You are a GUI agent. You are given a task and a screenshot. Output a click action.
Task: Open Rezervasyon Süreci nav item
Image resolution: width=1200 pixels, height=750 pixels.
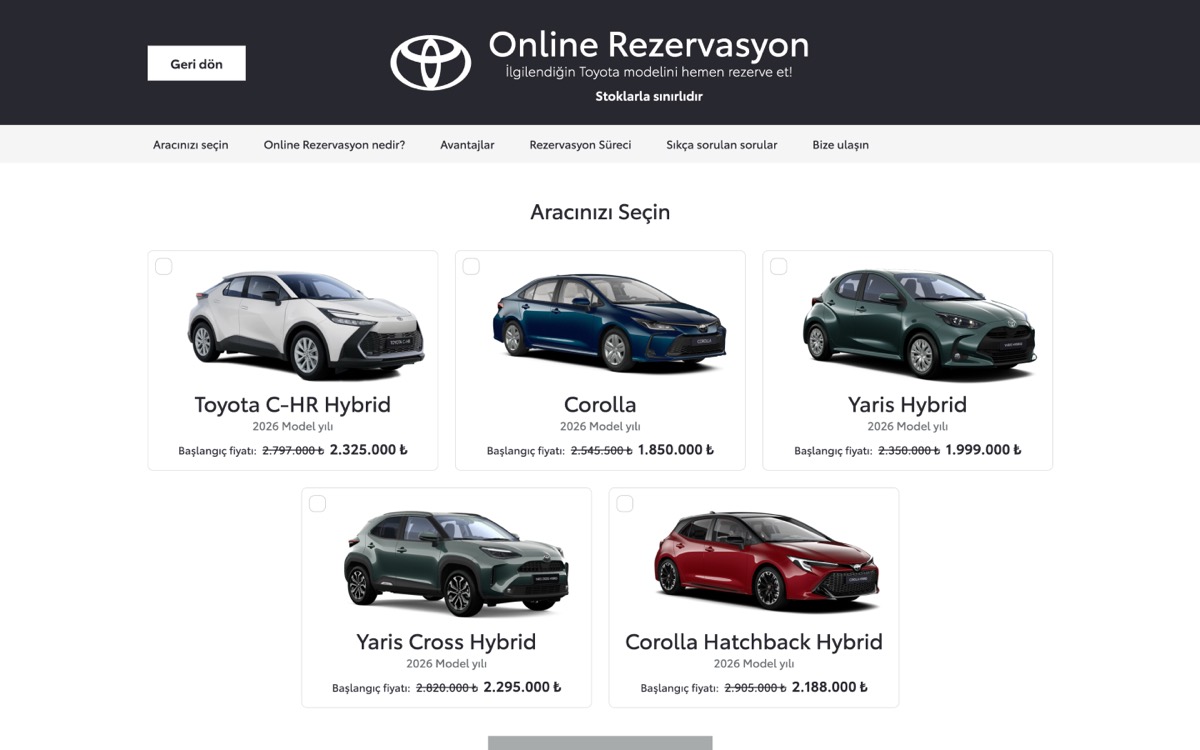point(580,145)
